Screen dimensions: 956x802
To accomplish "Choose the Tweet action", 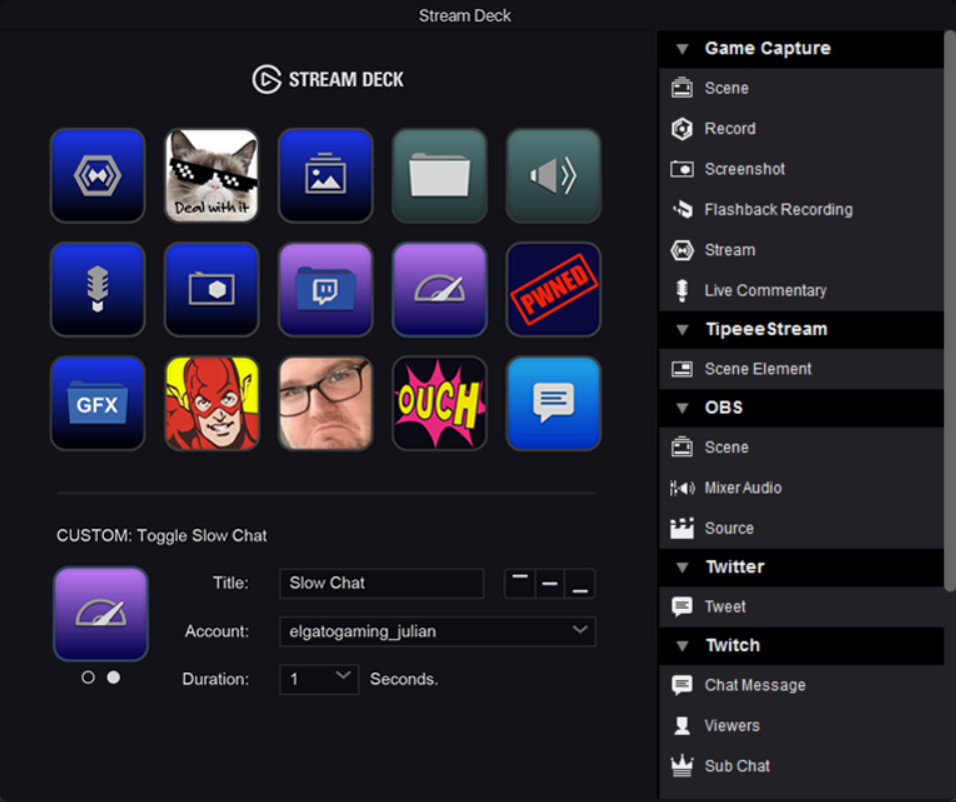I will [x=801, y=607].
